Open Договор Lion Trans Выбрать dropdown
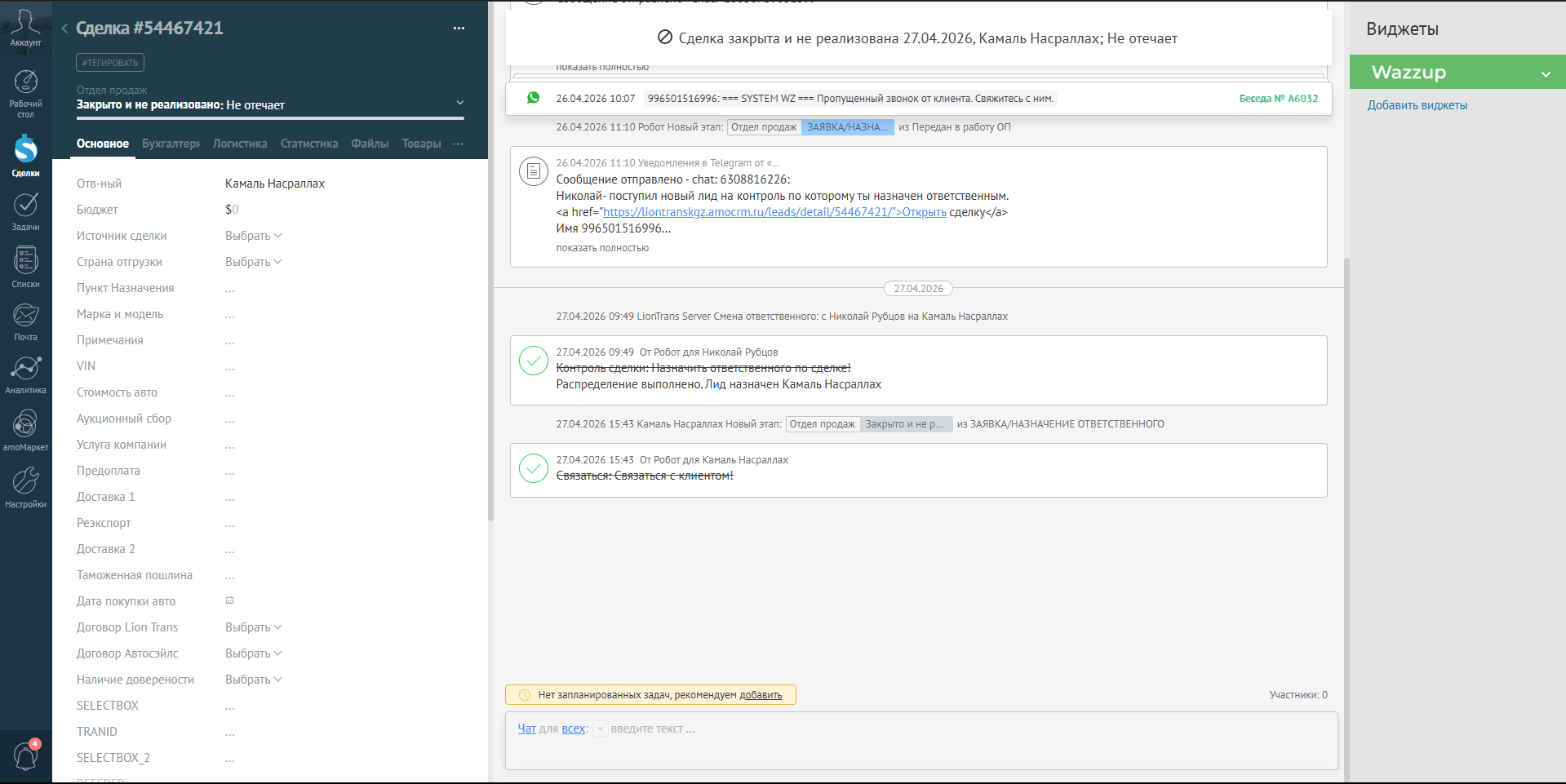 click(253, 627)
